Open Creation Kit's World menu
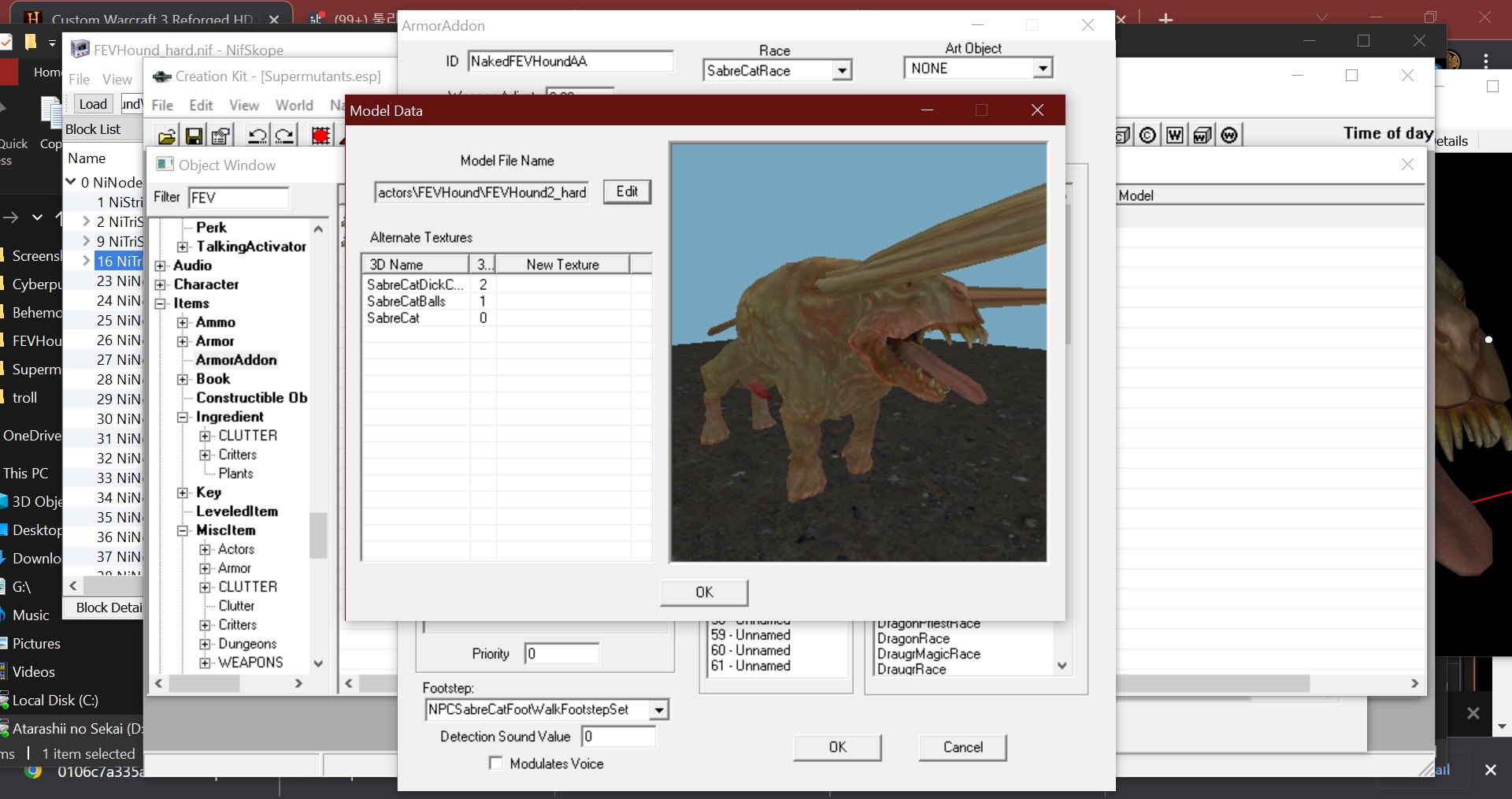 [x=295, y=105]
